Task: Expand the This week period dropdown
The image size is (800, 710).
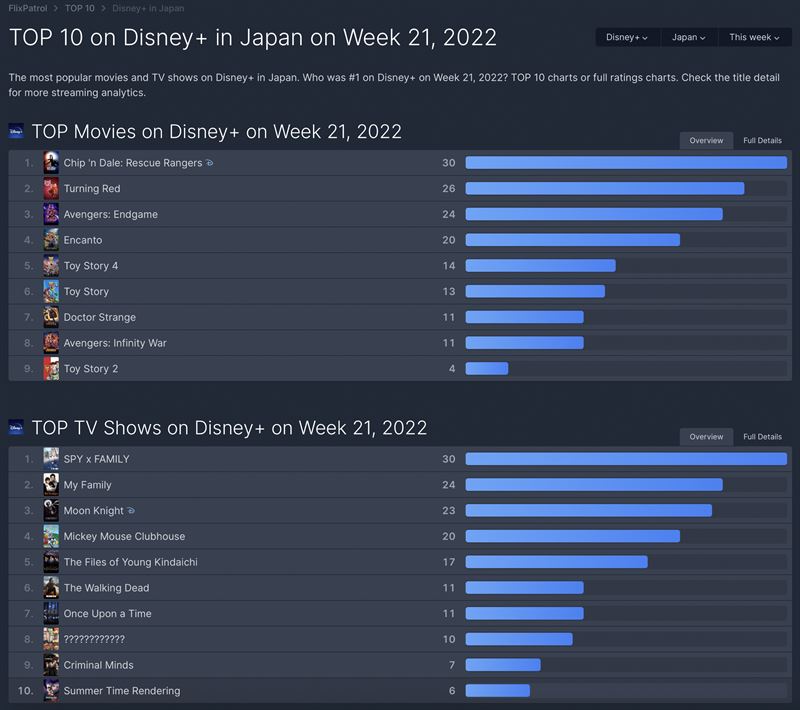Action: pyautogui.click(x=754, y=37)
